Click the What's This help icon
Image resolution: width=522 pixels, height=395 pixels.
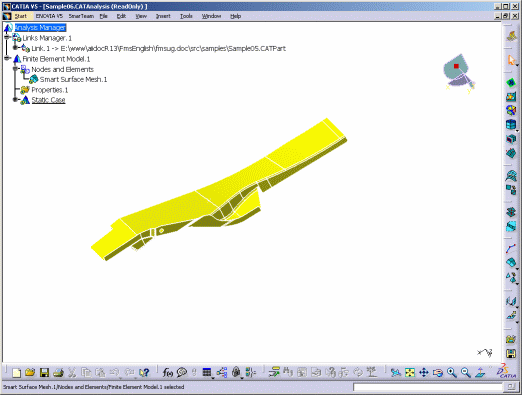point(144,372)
